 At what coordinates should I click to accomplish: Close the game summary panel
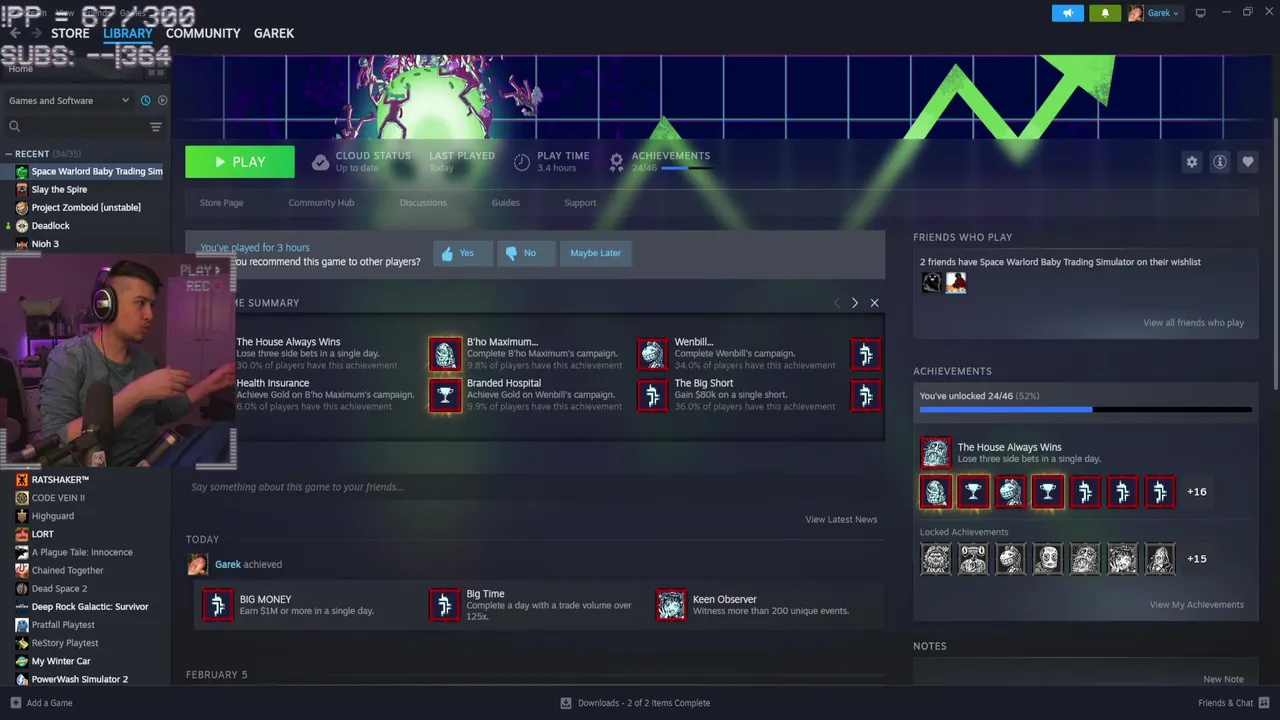pyautogui.click(x=874, y=303)
